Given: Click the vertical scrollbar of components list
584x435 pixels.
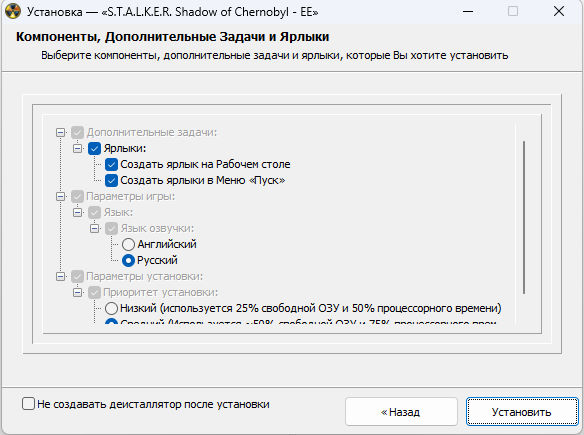Looking at the screenshot, I should 524,218.
